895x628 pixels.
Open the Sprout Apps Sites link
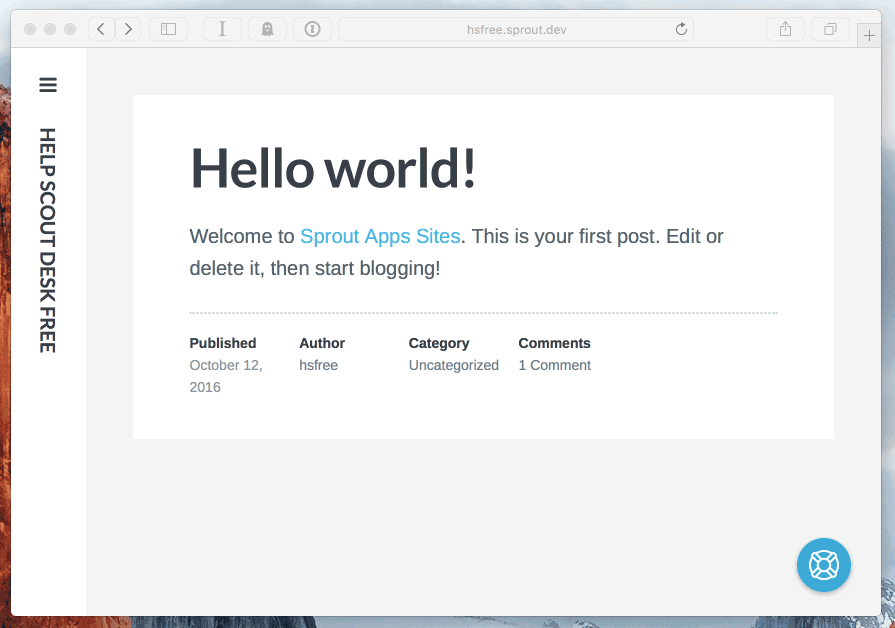coord(380,236)
